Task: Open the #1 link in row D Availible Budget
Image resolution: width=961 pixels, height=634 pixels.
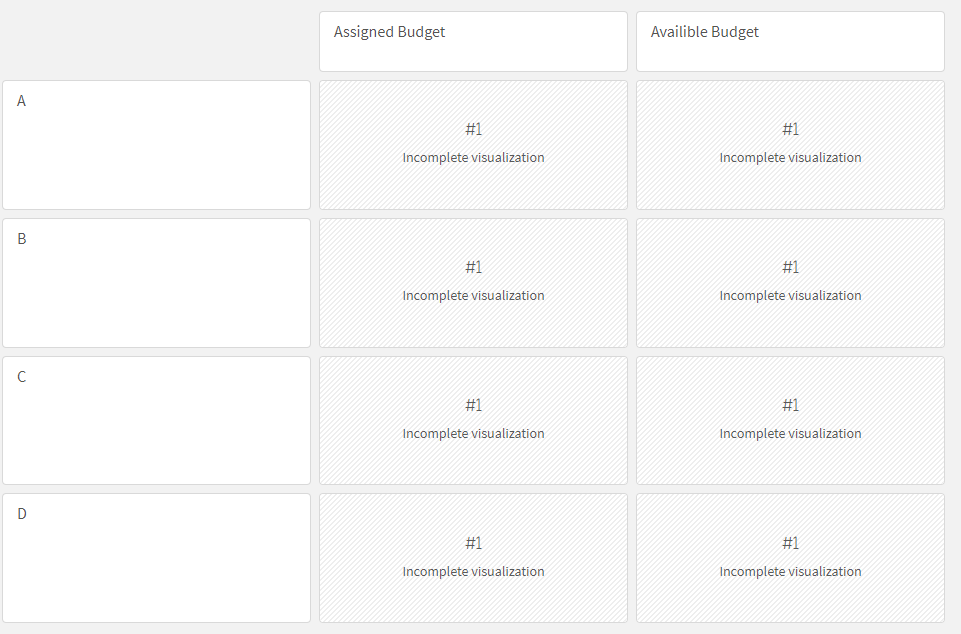Action: click(x=790, y=542)
